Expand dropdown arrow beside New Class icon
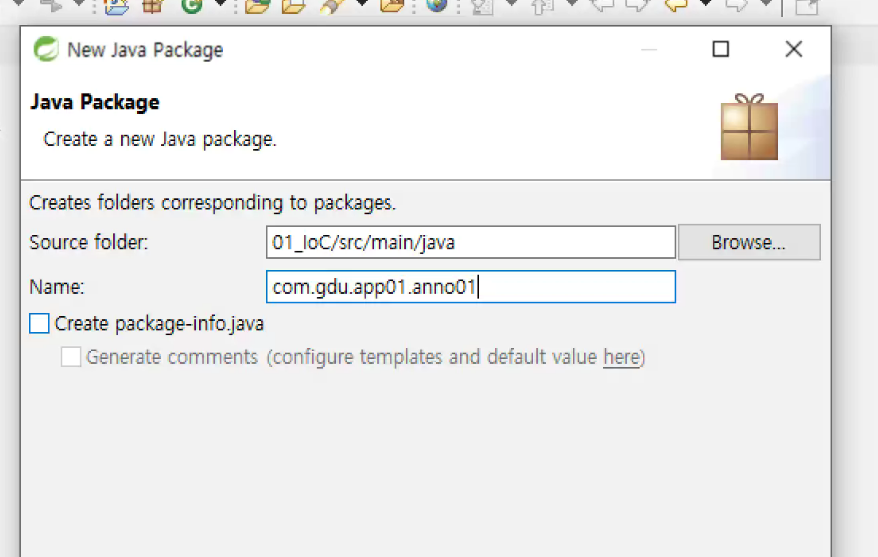 221,4
